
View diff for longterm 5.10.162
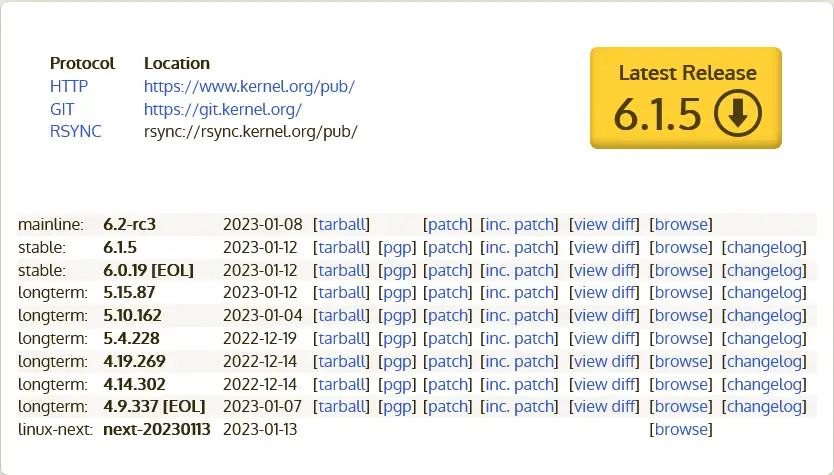pos(604,315)
